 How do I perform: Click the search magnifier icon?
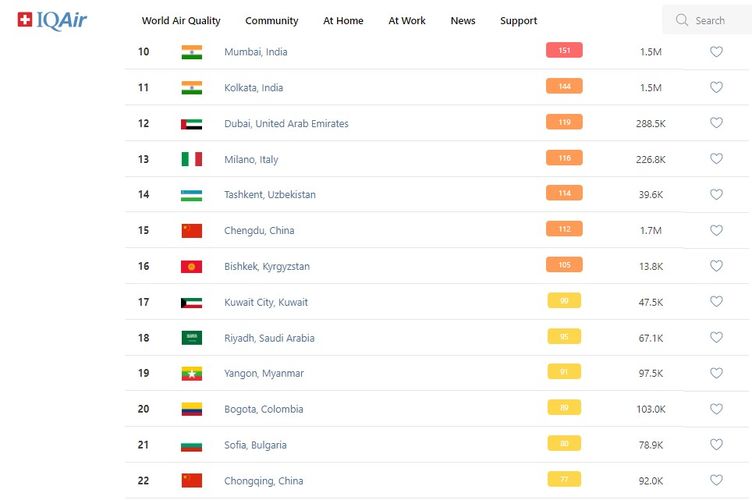682,20
